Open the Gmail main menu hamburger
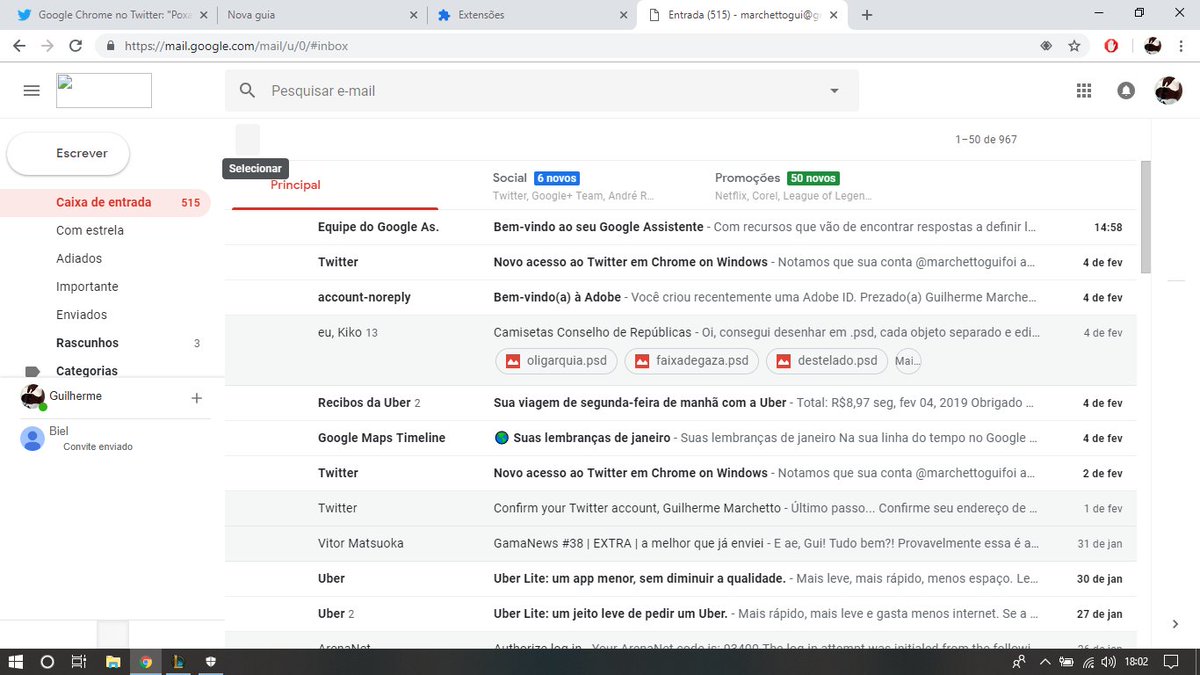Screen dimensions: 1200x675 31,91
